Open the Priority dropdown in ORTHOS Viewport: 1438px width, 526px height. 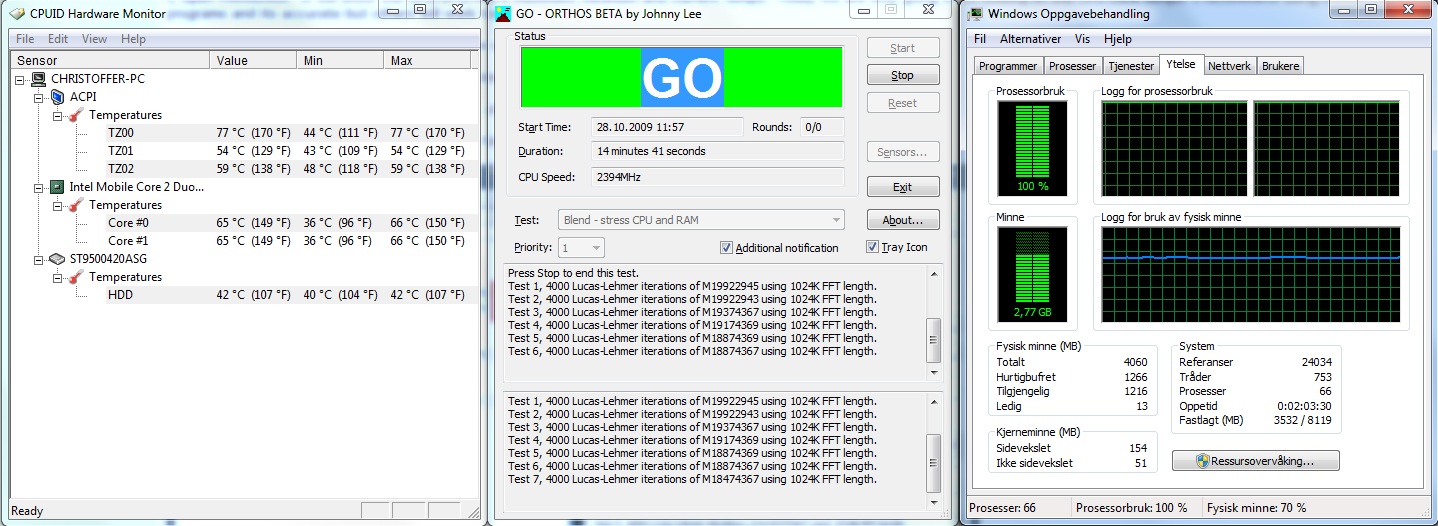582,247
